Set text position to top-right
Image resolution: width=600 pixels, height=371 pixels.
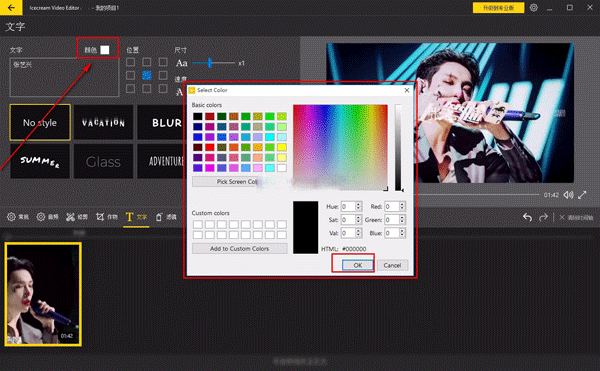pyautogui.click(x=163, y=62)
